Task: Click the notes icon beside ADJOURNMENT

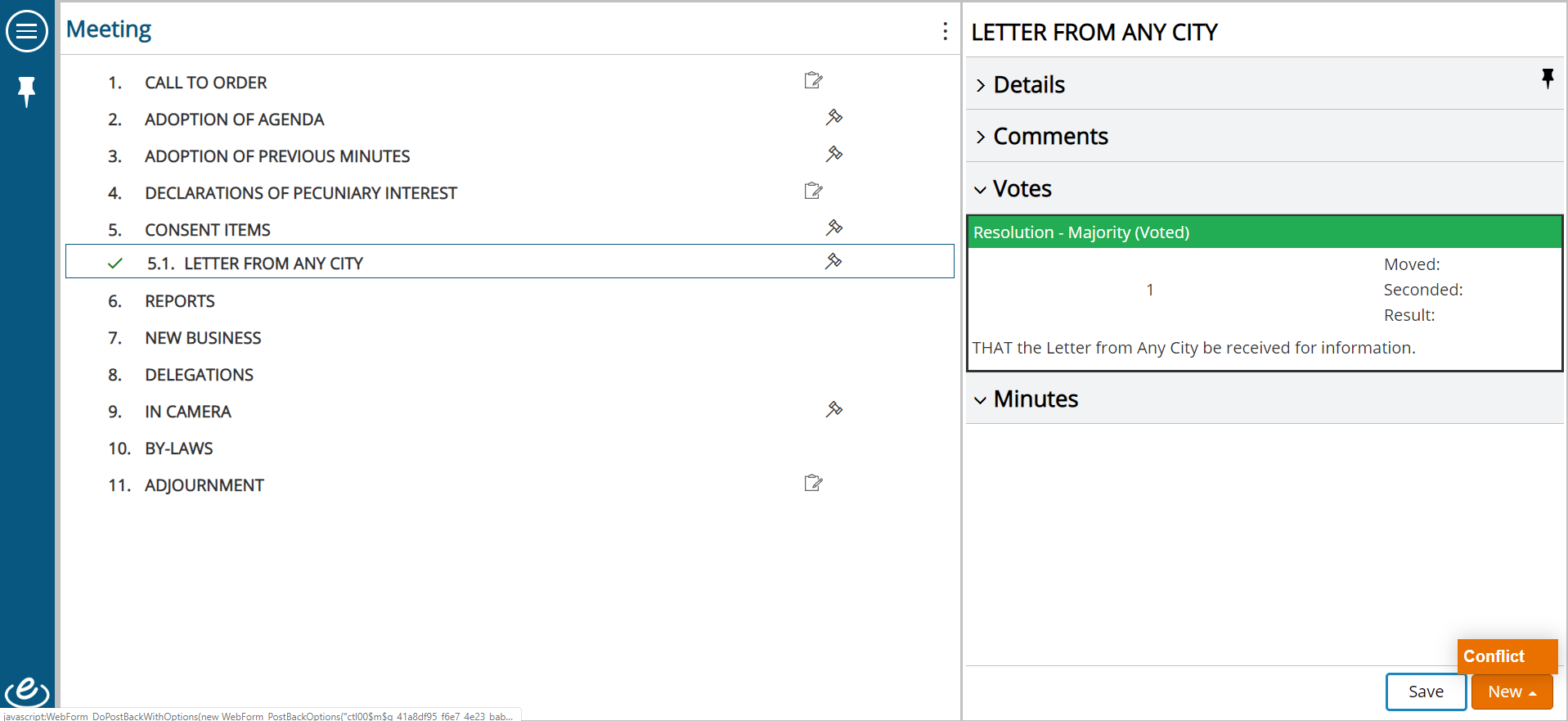Action: [813, 483]
